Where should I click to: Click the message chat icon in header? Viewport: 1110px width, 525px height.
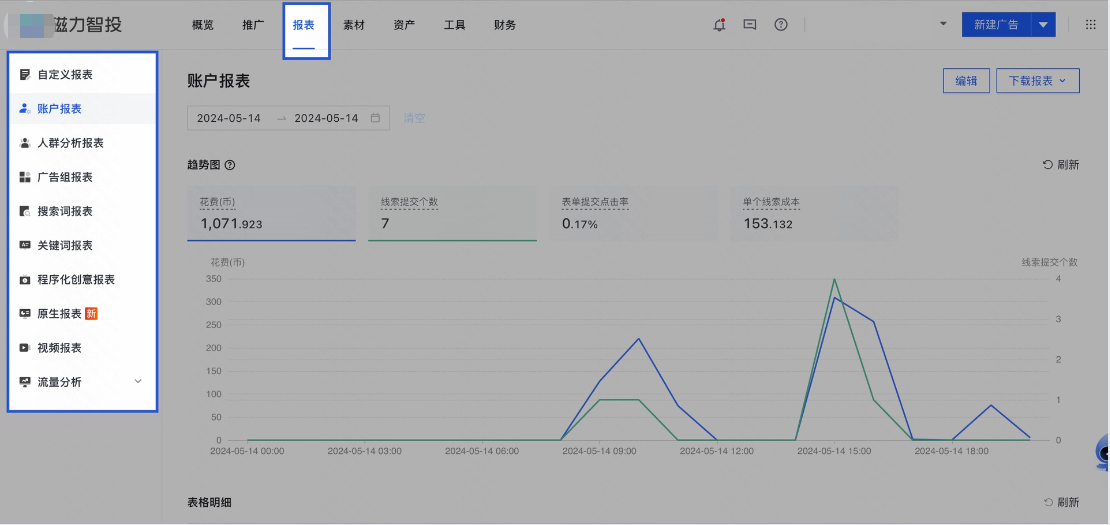(x=750, y=25)
